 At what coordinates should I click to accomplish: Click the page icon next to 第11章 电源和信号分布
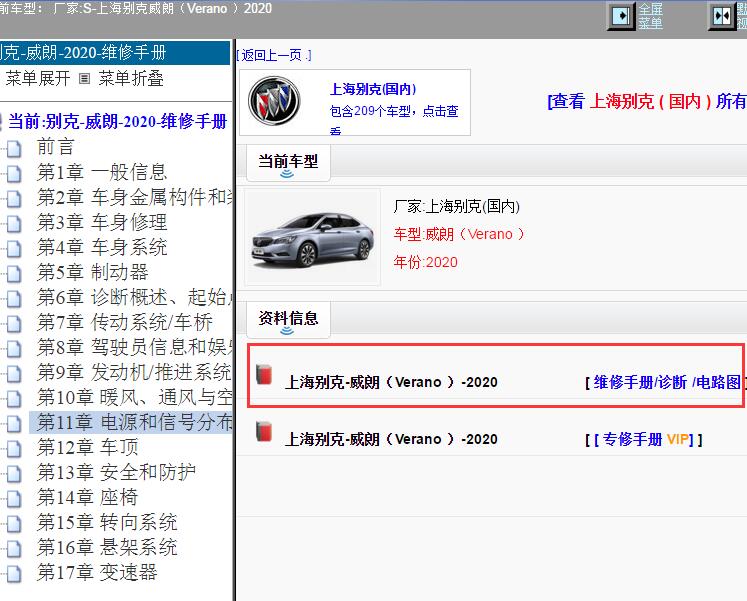14,423
